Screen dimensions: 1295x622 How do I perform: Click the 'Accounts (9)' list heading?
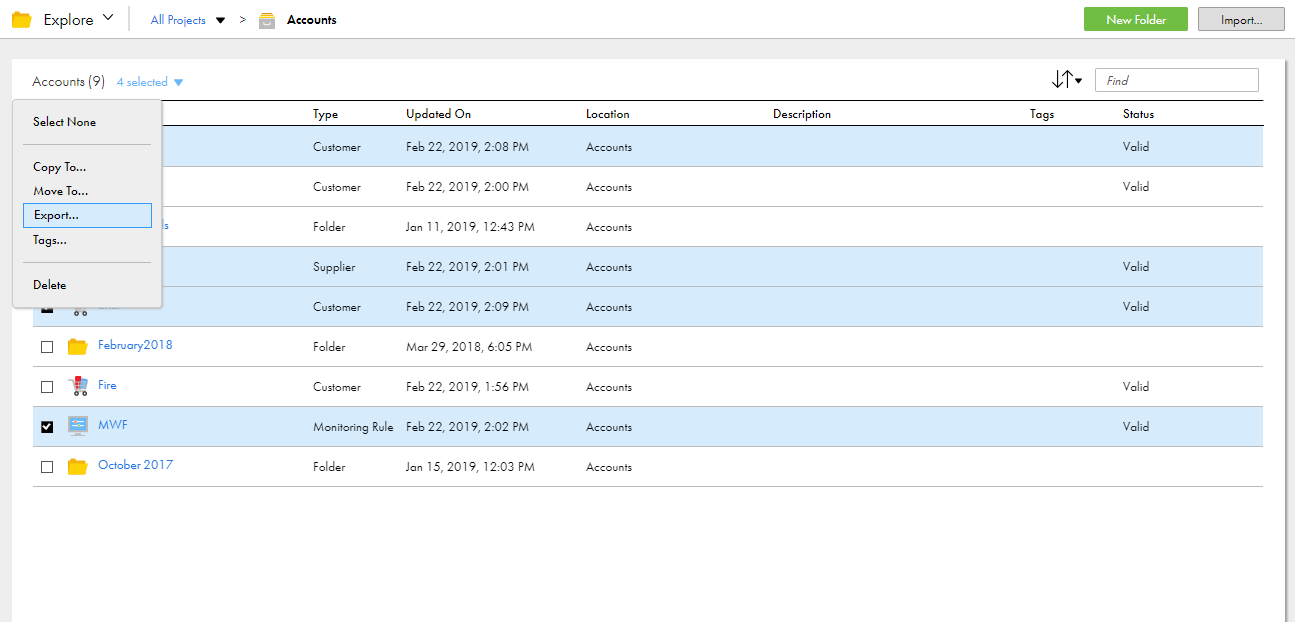tap(68, 82)
